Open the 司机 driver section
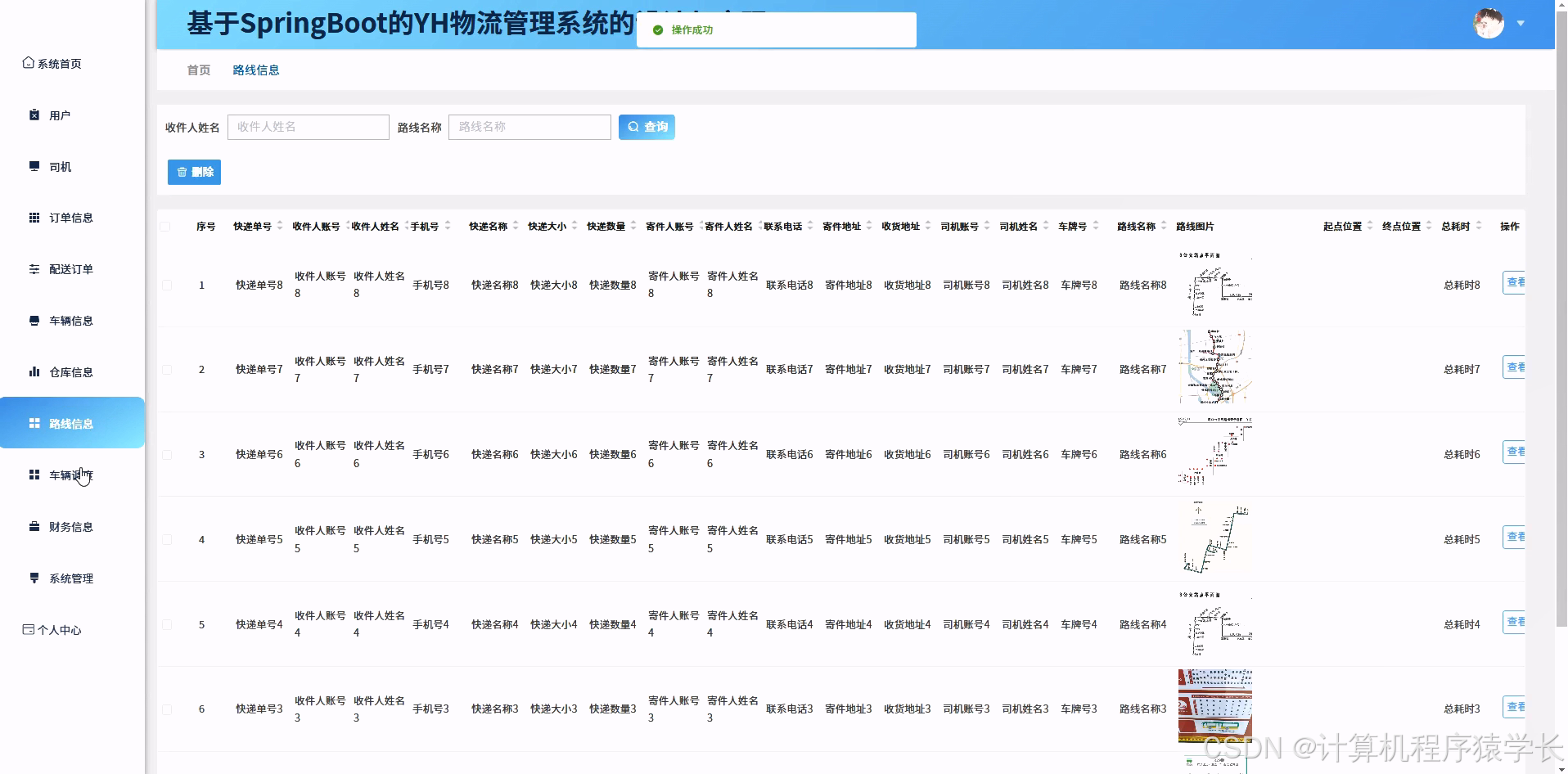Image resolution: width=1568 pixels, height=774 pixels. pyautogui.click(x=57, y=166)
